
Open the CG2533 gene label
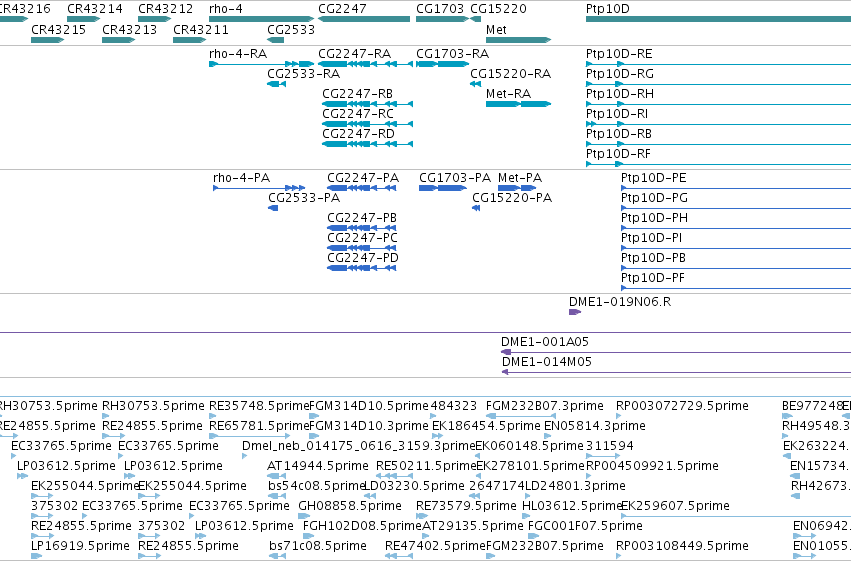coord(291,29)
